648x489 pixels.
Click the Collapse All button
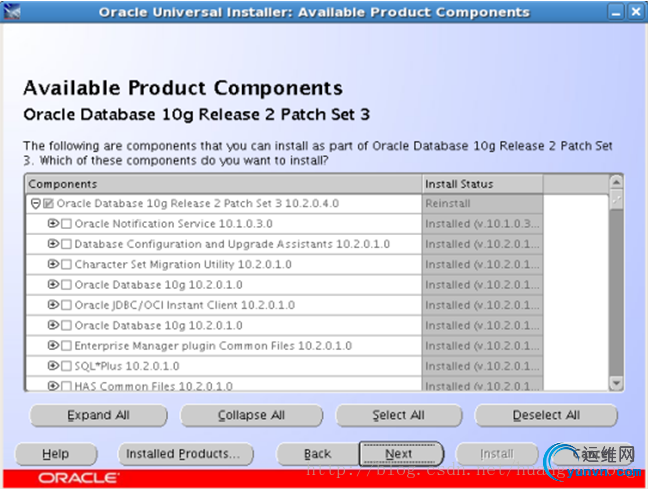pyautogui.click(x=251, y=415)
